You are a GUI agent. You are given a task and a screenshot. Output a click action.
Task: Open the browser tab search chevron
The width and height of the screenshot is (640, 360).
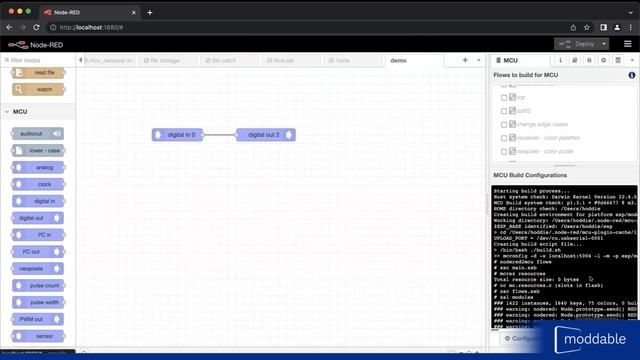[x=630, y=12]
